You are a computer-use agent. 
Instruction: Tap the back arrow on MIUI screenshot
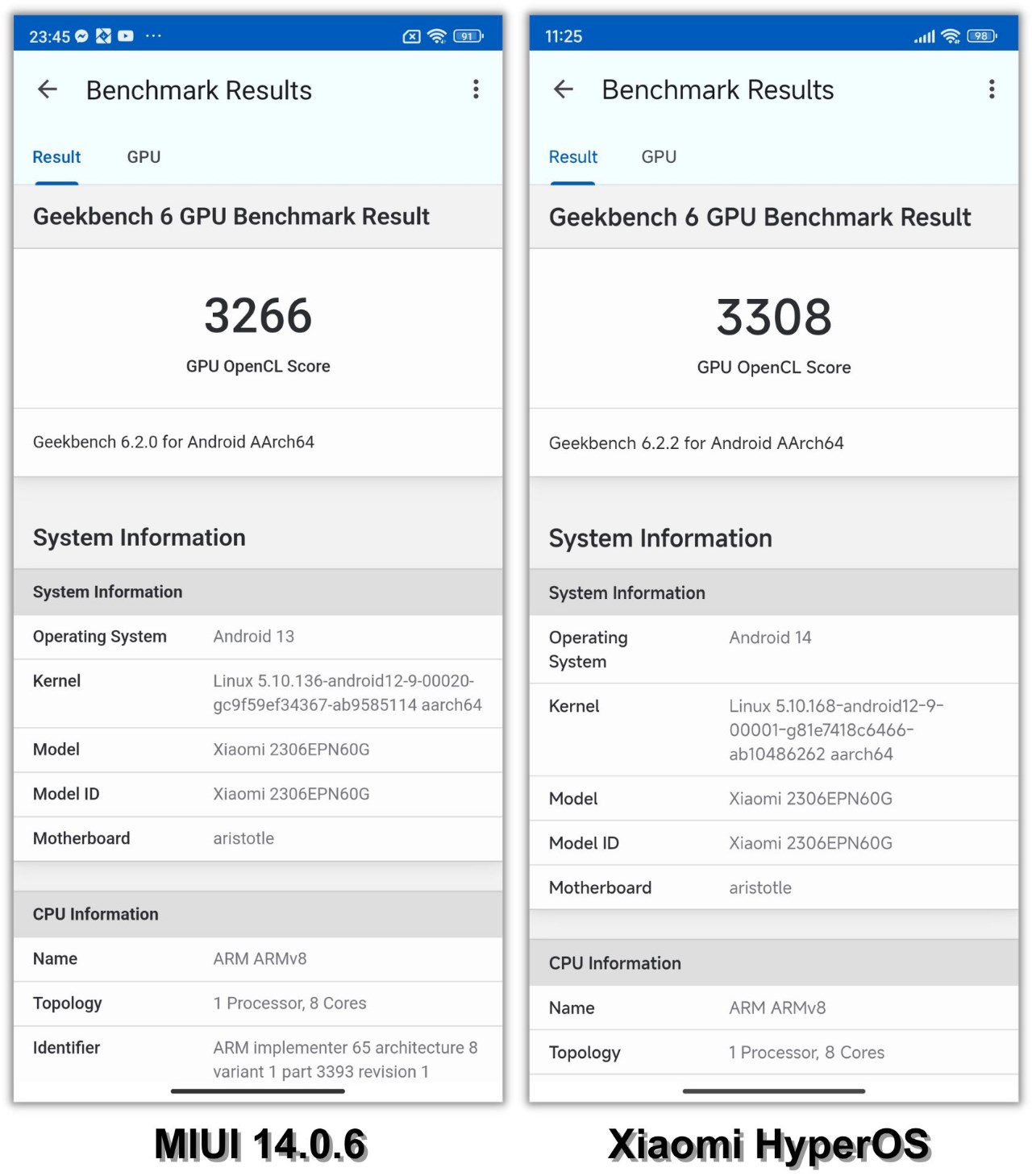coord(47,89)
